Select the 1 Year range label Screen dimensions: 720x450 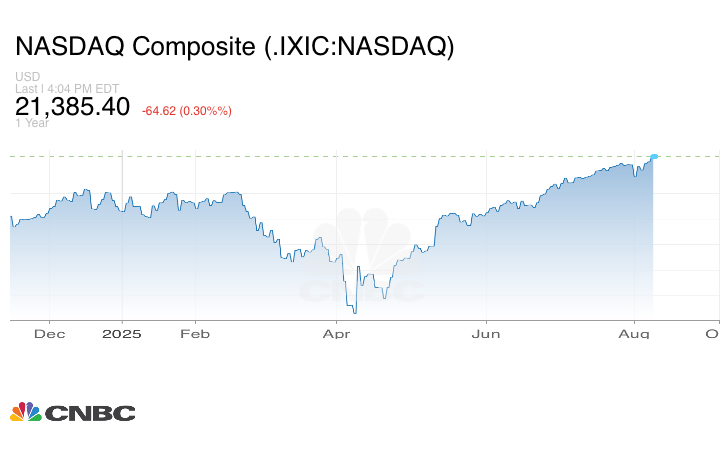tap(33, 124)
